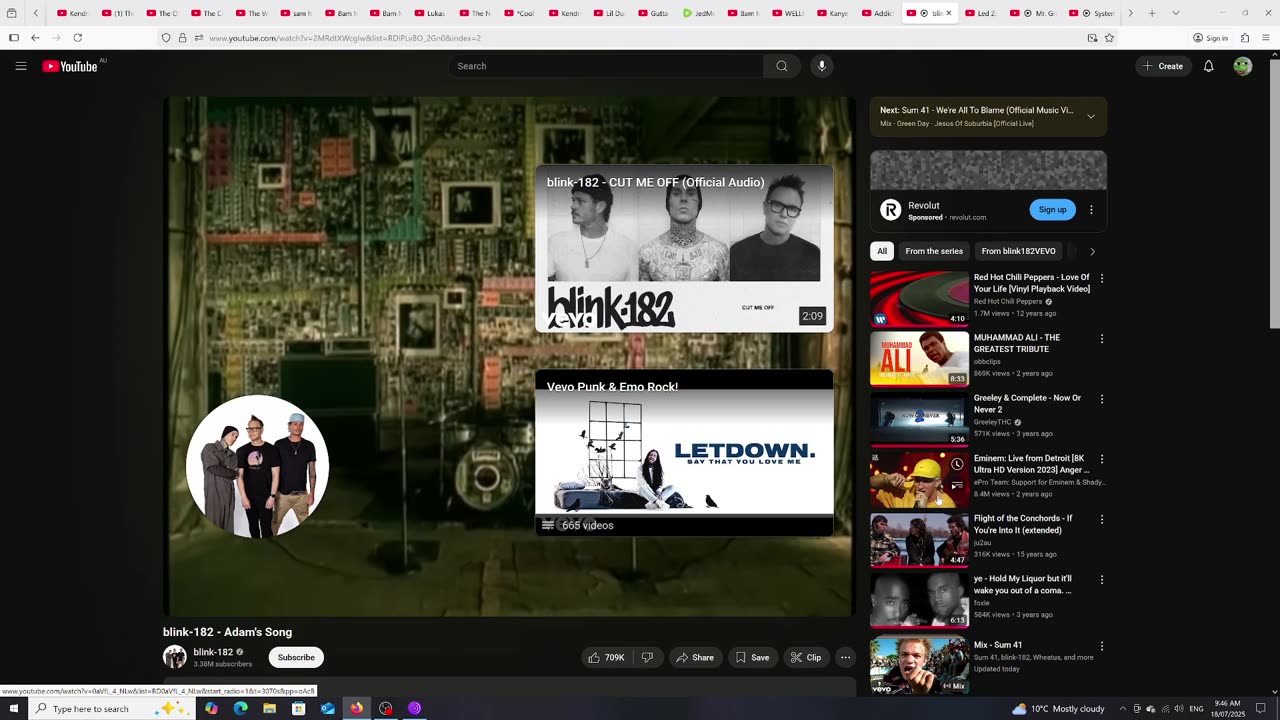This screenshot has height=720, width=1280.
Task: Open the Flight of the Conchords video title
Action: pyautogui.click(x=1023, y=524)
